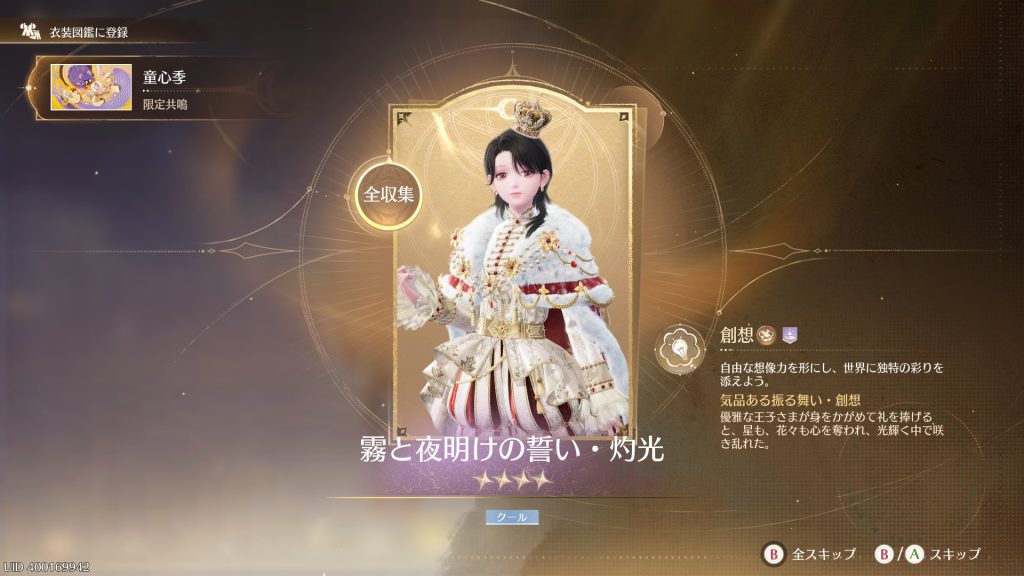Click the 限定共鳴 subtitle text

click(165, 104)
